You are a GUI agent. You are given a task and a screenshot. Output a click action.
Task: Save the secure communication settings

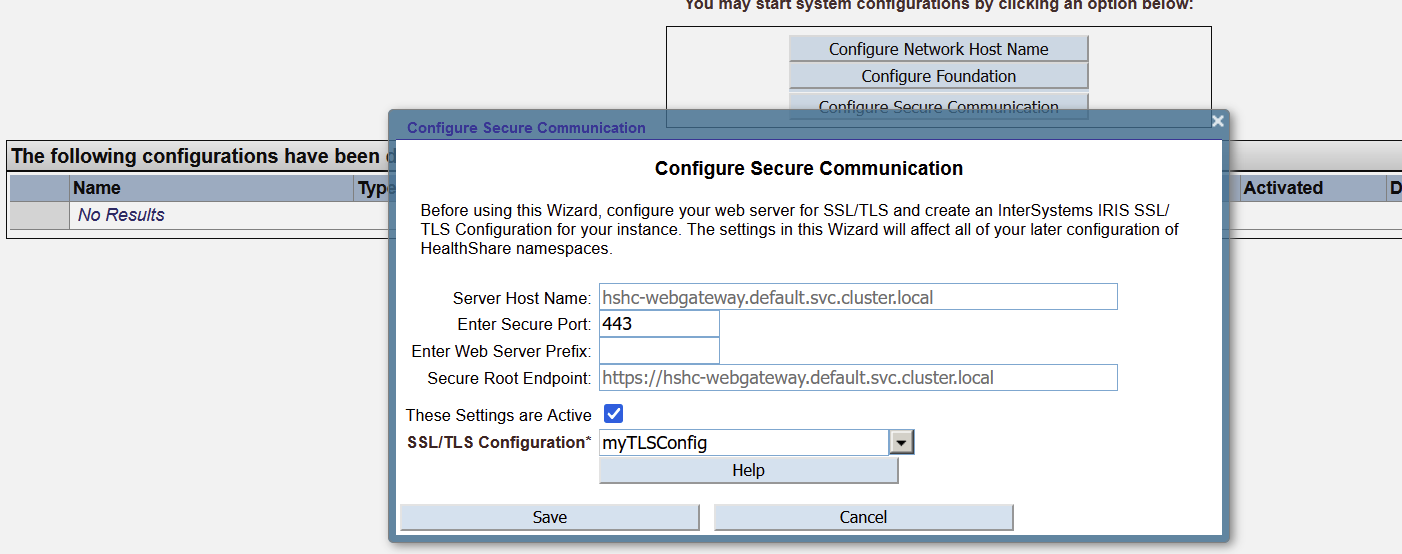click(549, 517)
